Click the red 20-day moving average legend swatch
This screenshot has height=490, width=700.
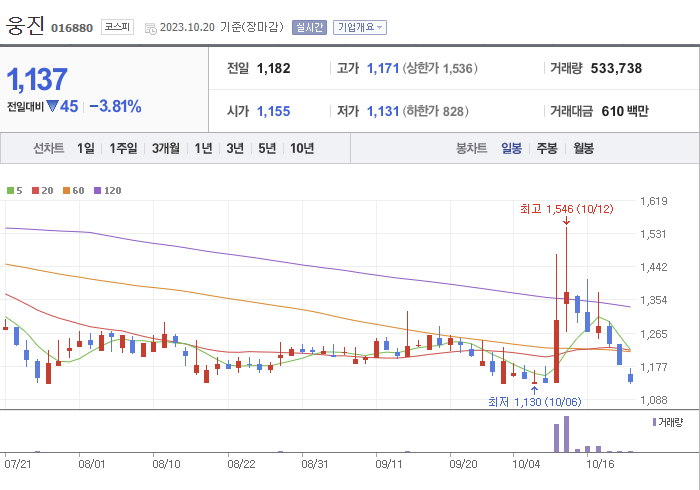(x=35, y=191)
